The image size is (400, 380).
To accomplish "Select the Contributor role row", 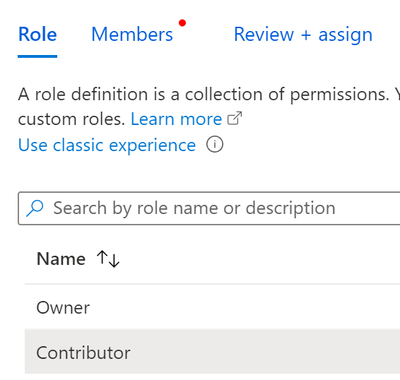I will pyautogui.click(x=212, y=352).
